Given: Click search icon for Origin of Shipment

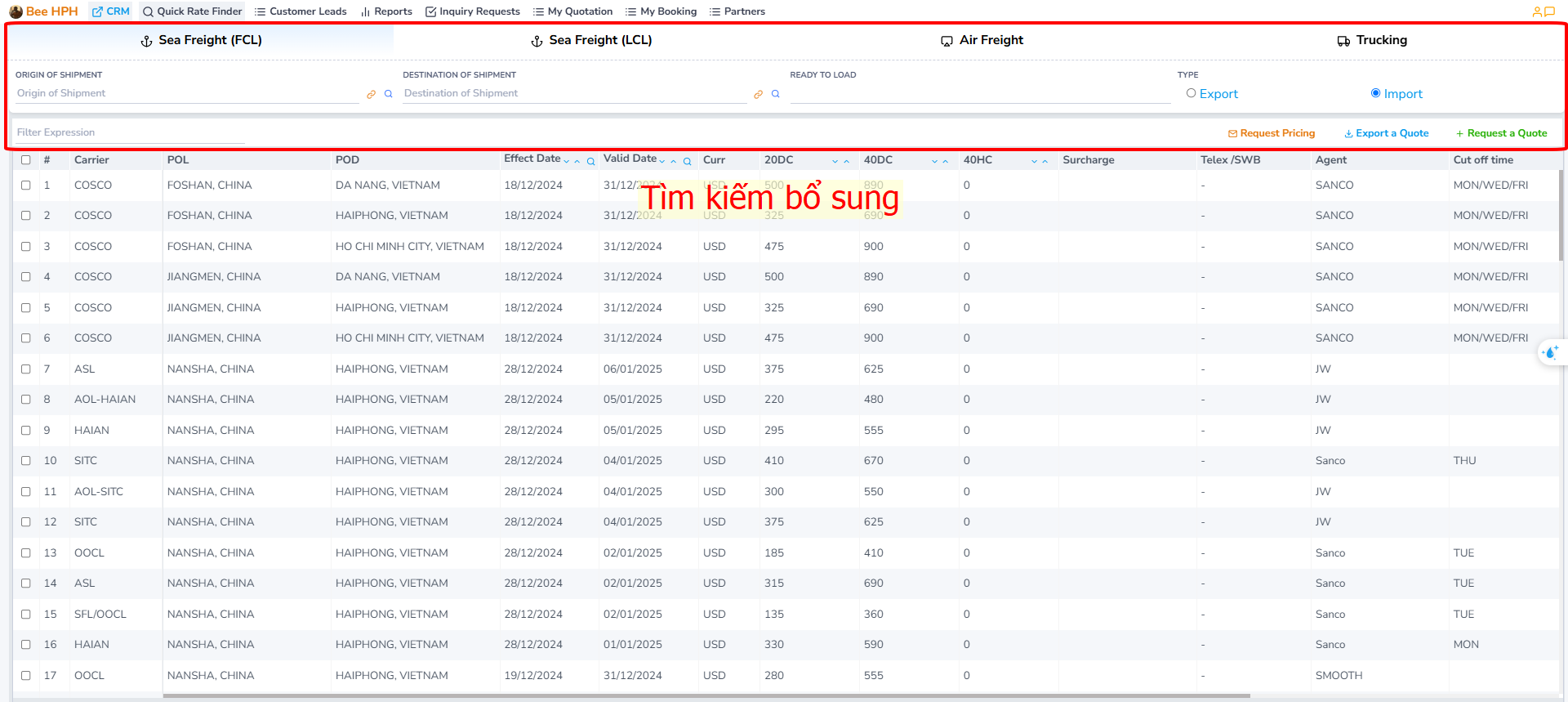Looking at the screenshot, I should 389,94.
